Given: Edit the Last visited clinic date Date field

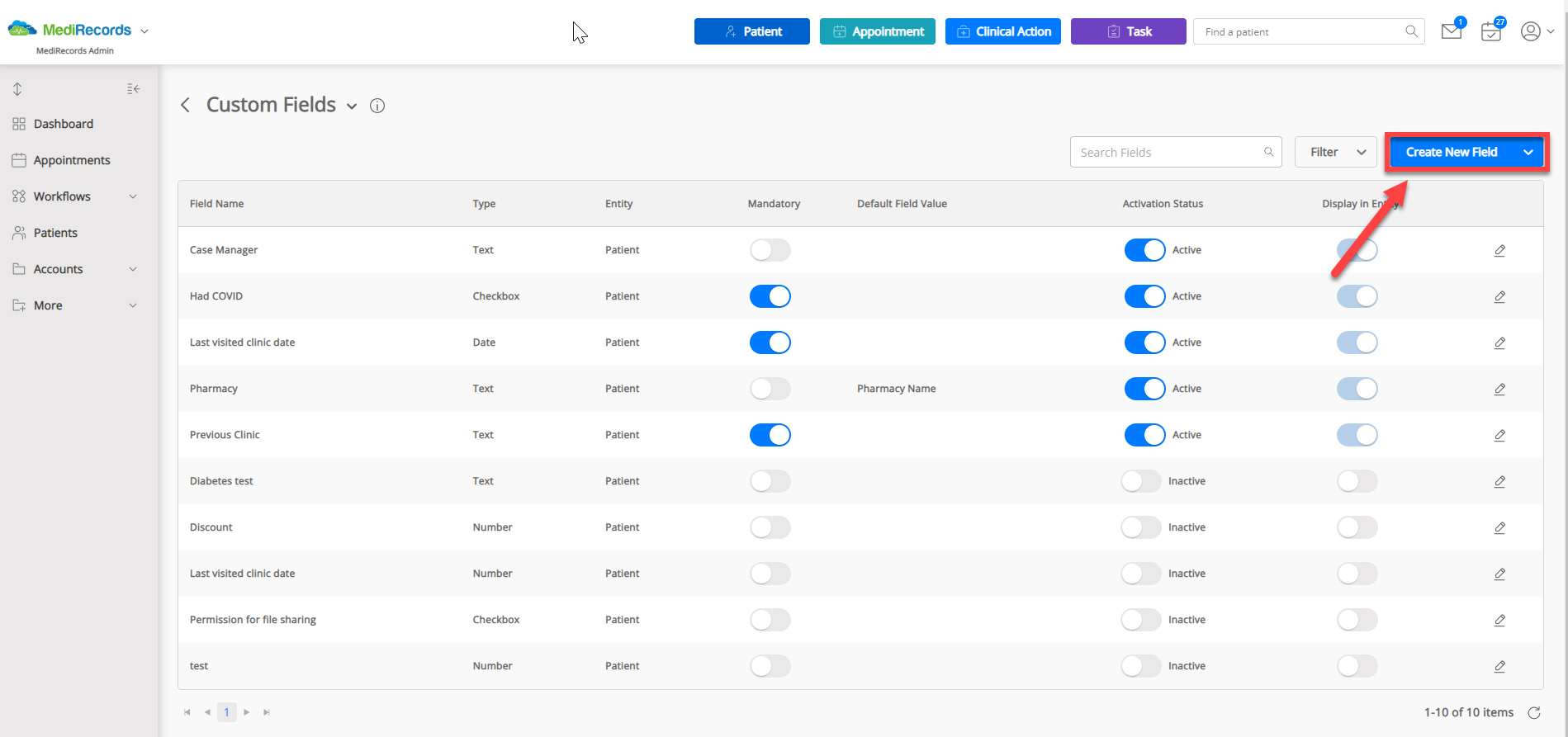Looking at the screenshot, I should coord(1499,343).
